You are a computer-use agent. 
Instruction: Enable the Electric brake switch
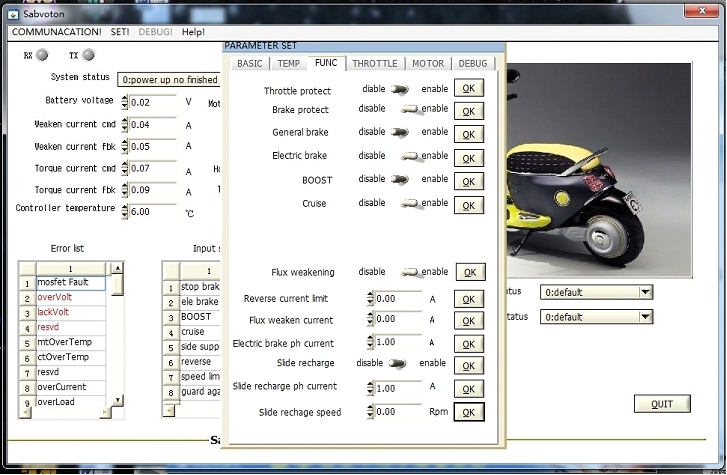(408, 156)
